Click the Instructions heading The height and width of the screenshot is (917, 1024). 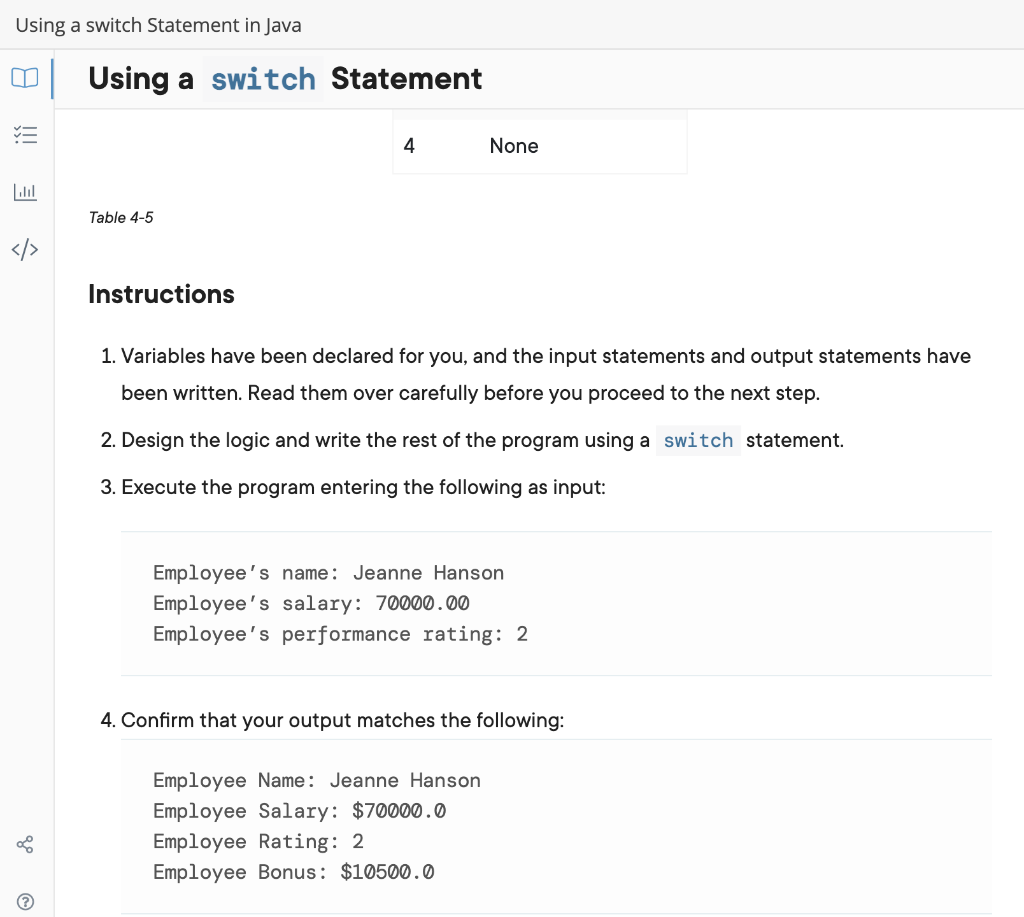pos(161,294)
